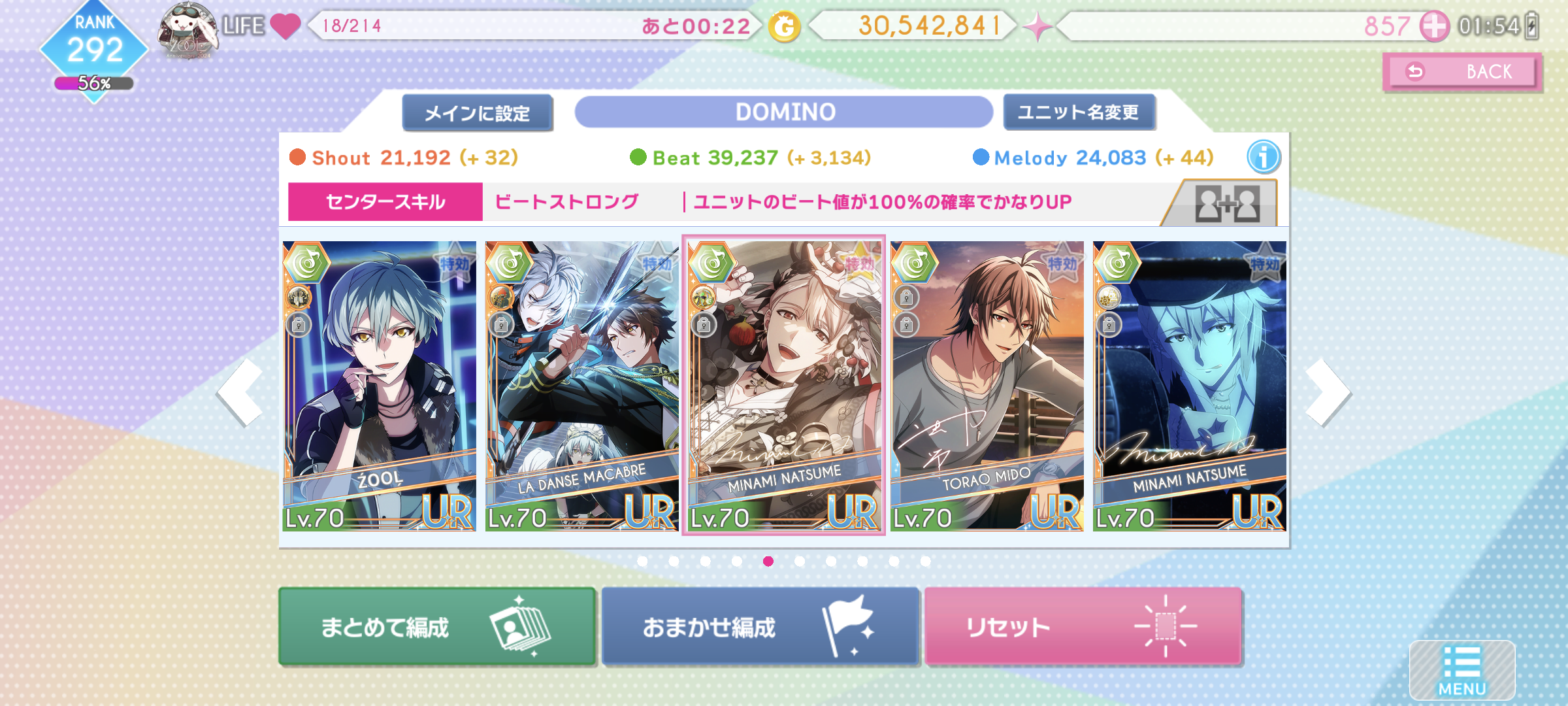Image resolution: width=1568 pixels, height=706 pixels.
Task: Click the リセット reset button
Action: (x=1083, y=626)
